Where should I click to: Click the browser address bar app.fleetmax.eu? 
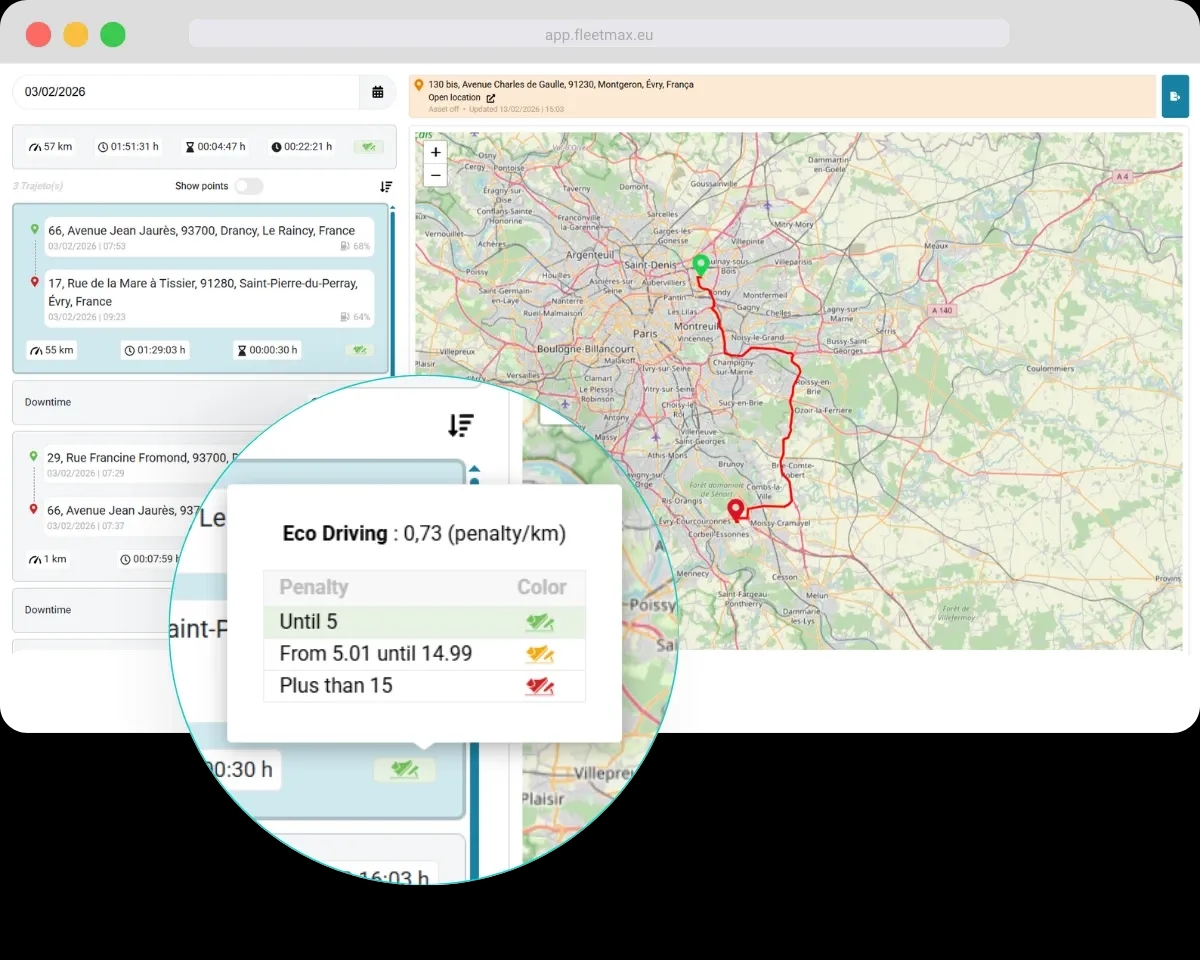coord(599,34)
